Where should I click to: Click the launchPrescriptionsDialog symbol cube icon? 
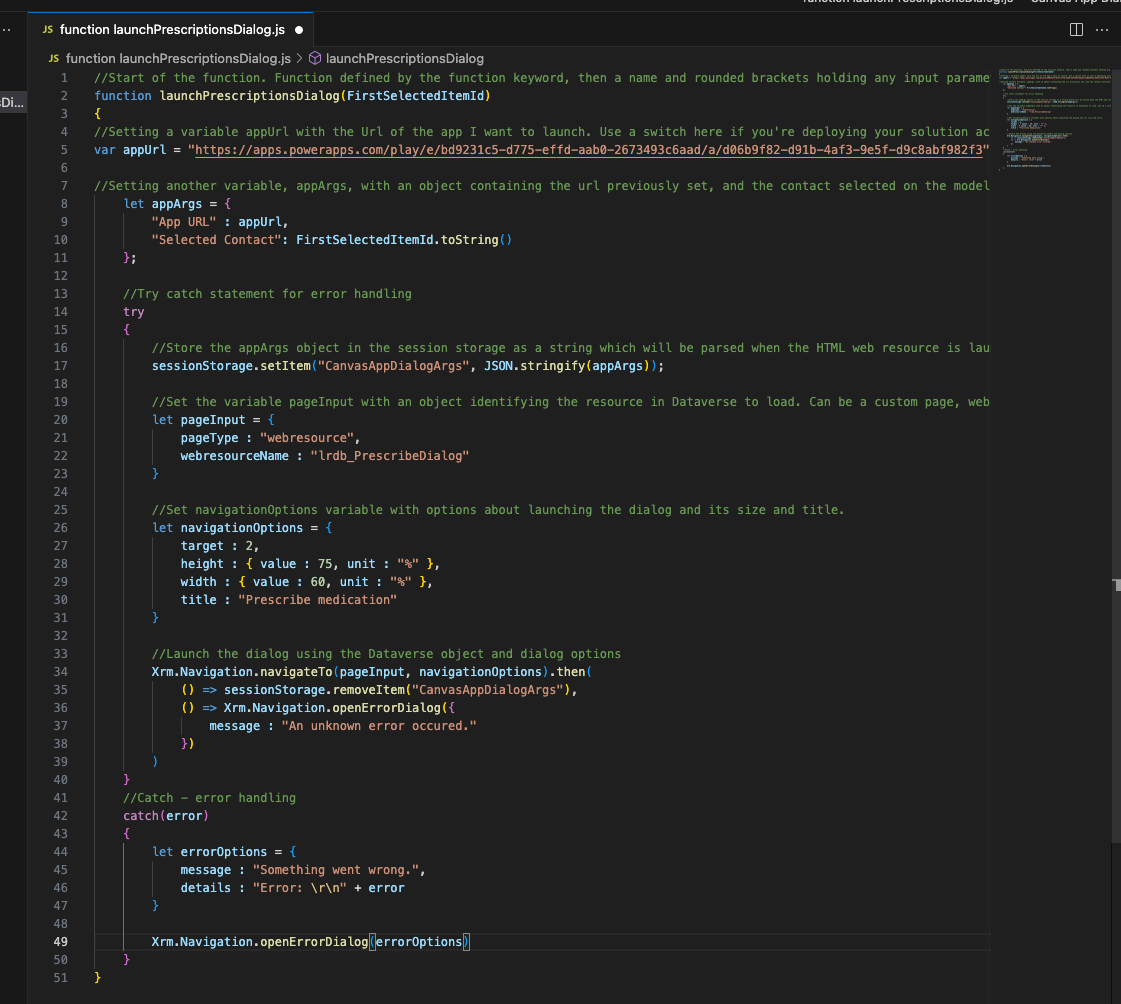coord(315,58)
